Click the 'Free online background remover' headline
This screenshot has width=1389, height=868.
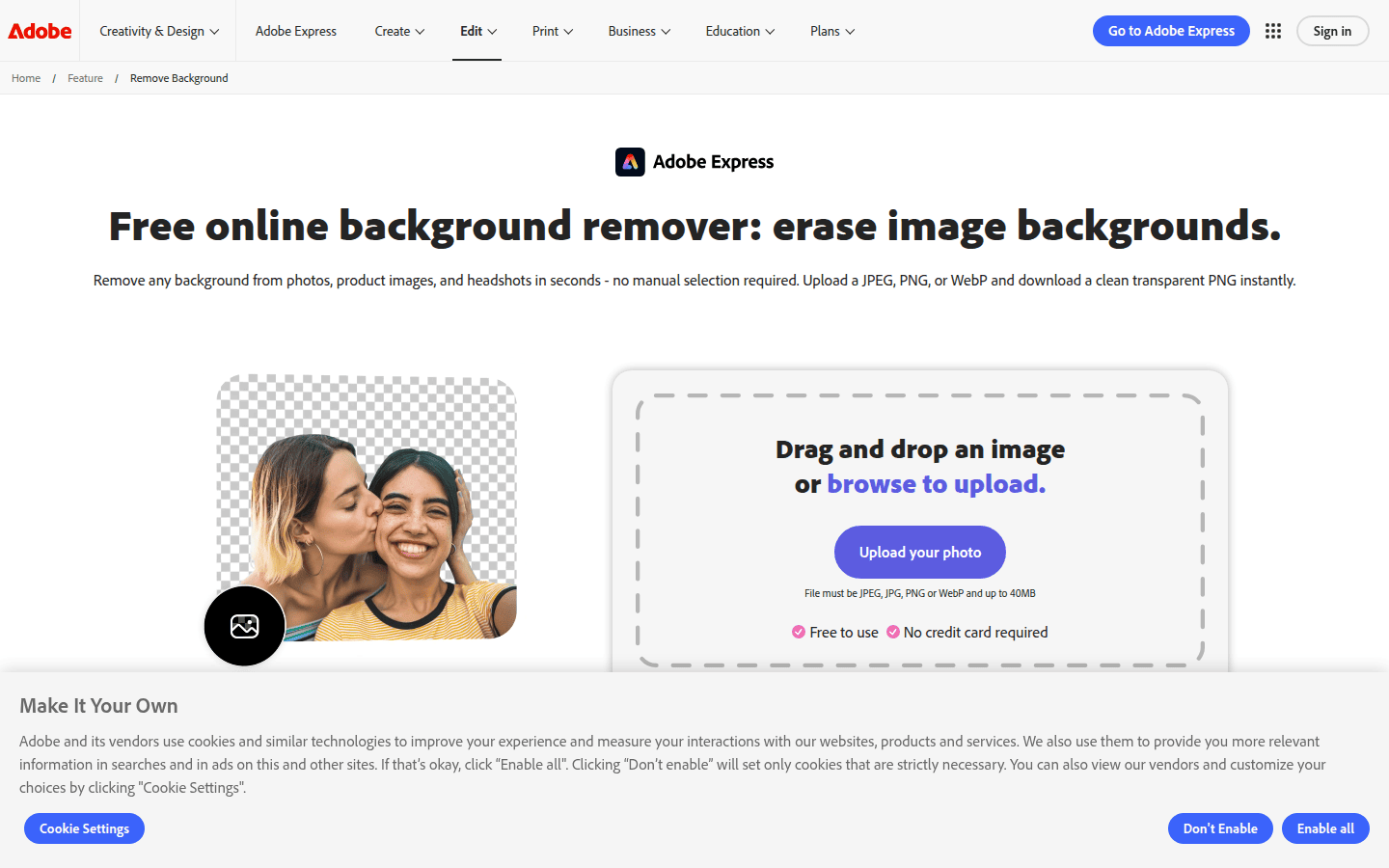[694, 227]
